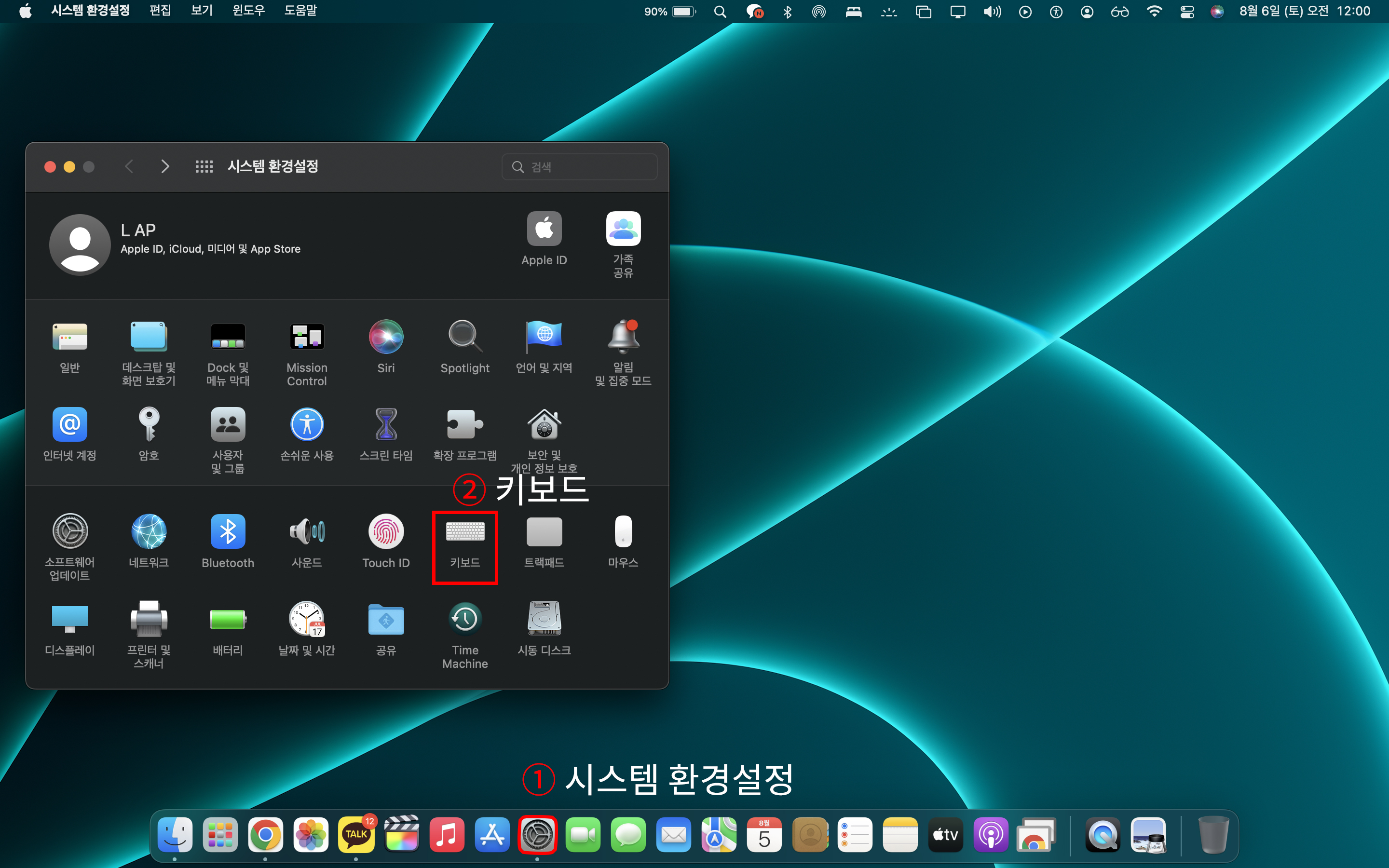Open the 트랙패드 (Trackpad) preferences
Viewport: 1389px width, 868px height.
click(544, 533)
